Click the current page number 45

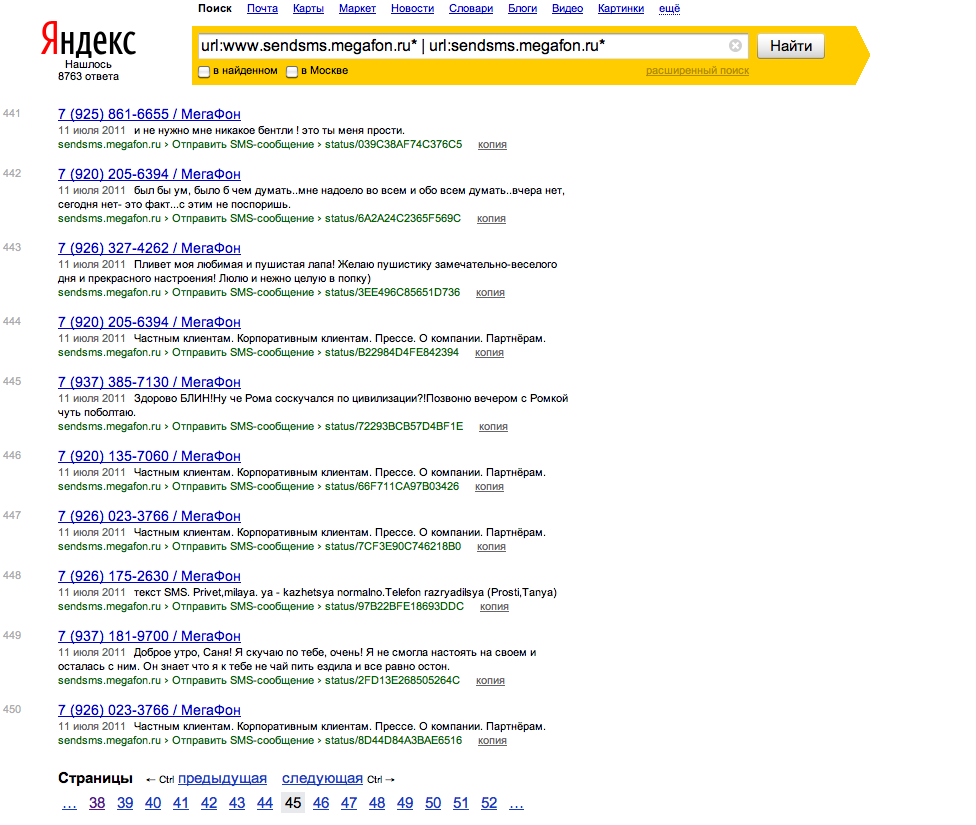click(x=293, y=803)
